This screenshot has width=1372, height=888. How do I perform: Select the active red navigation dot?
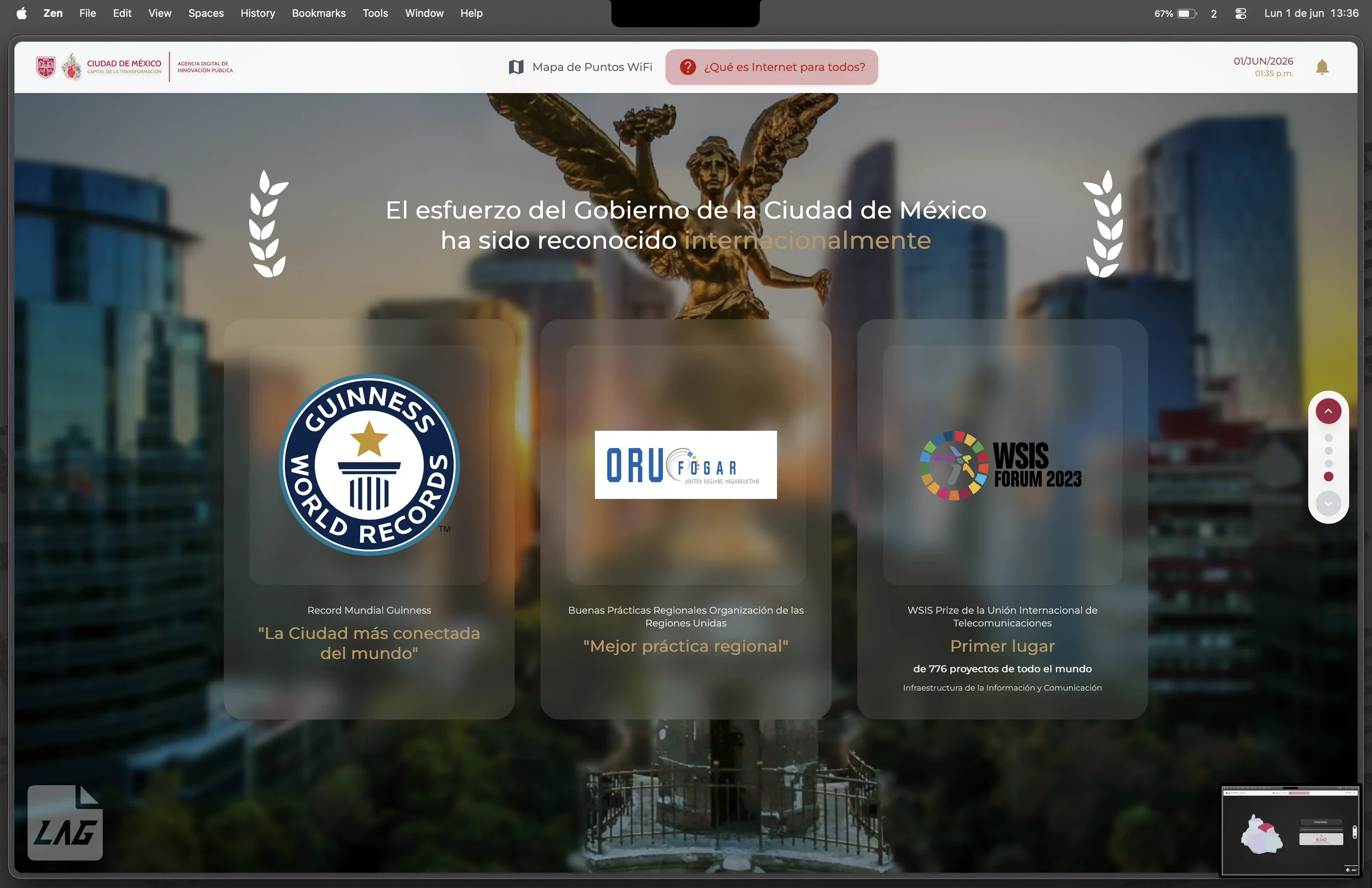click(x=1328, y=477)
